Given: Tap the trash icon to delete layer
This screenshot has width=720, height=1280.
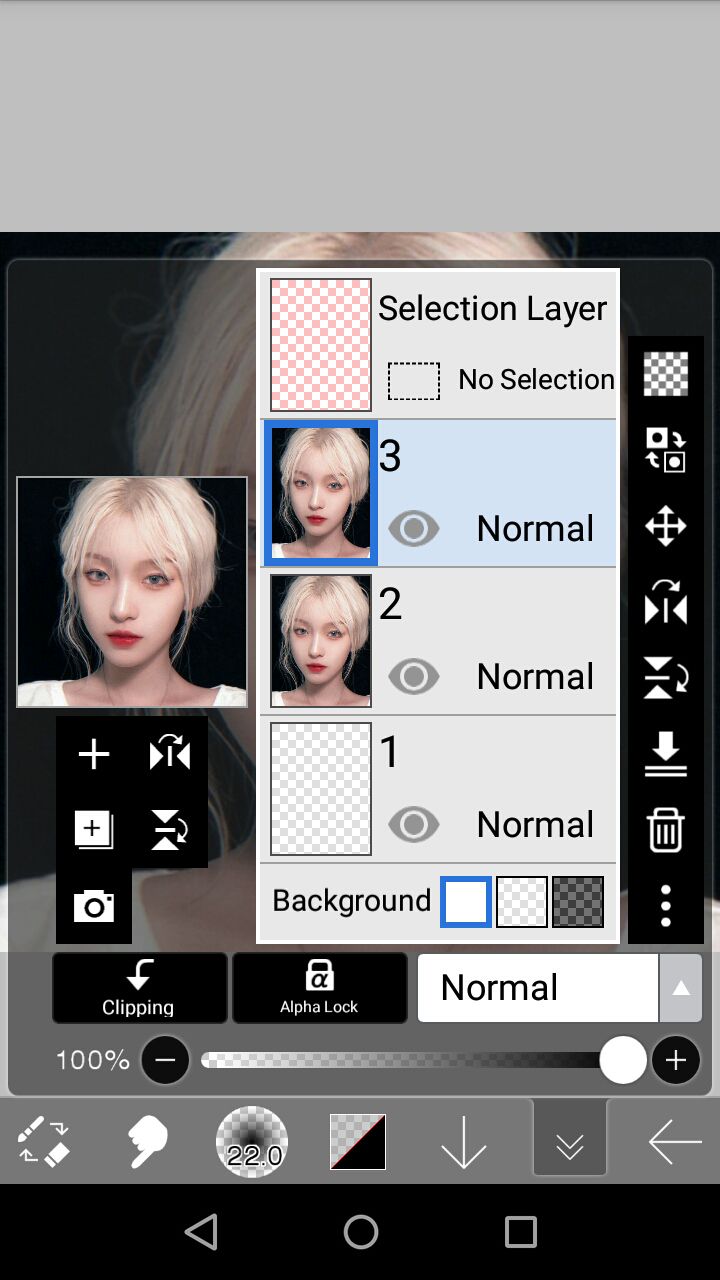Looking at the screenshot, I should (x=665, y=830).
